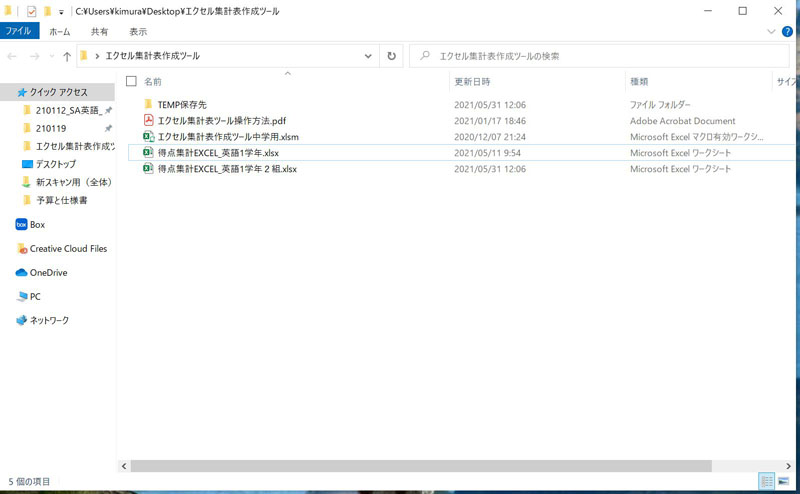Switch to large icons view in status bar

(x=783, y=481)
